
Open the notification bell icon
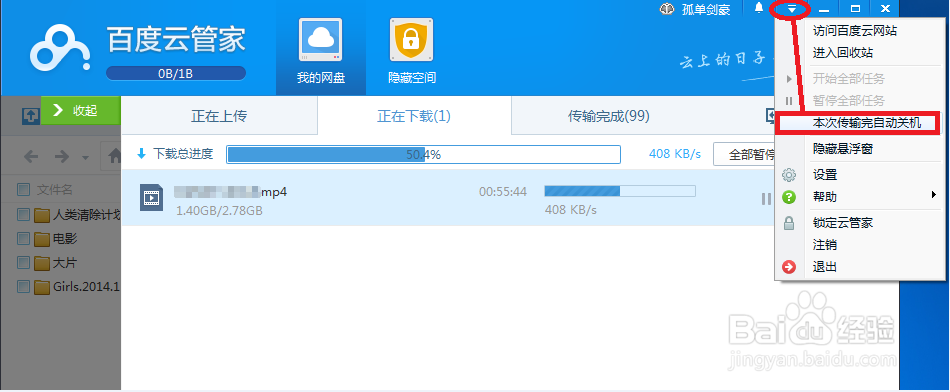[759, 8]
